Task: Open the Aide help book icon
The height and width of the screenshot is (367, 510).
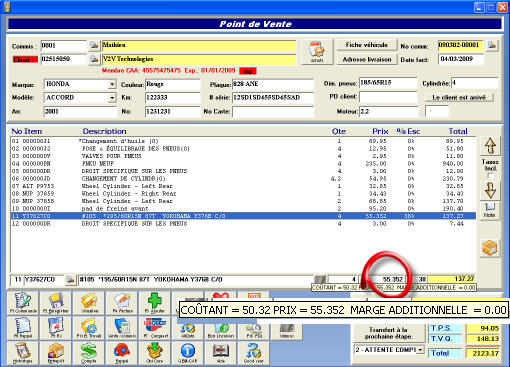Action: point(221,353)
